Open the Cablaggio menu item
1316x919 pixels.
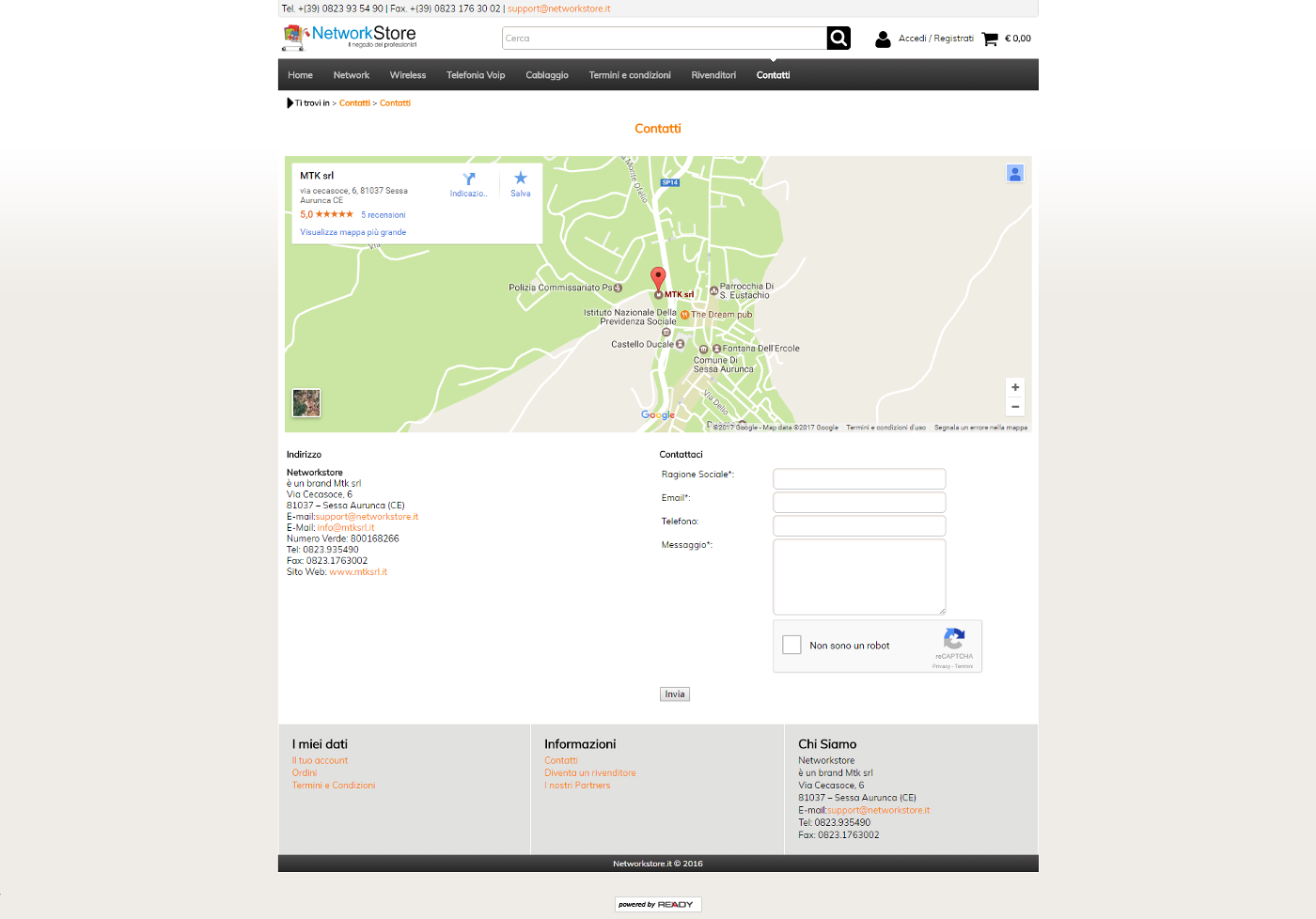click(x=547, y=75)
